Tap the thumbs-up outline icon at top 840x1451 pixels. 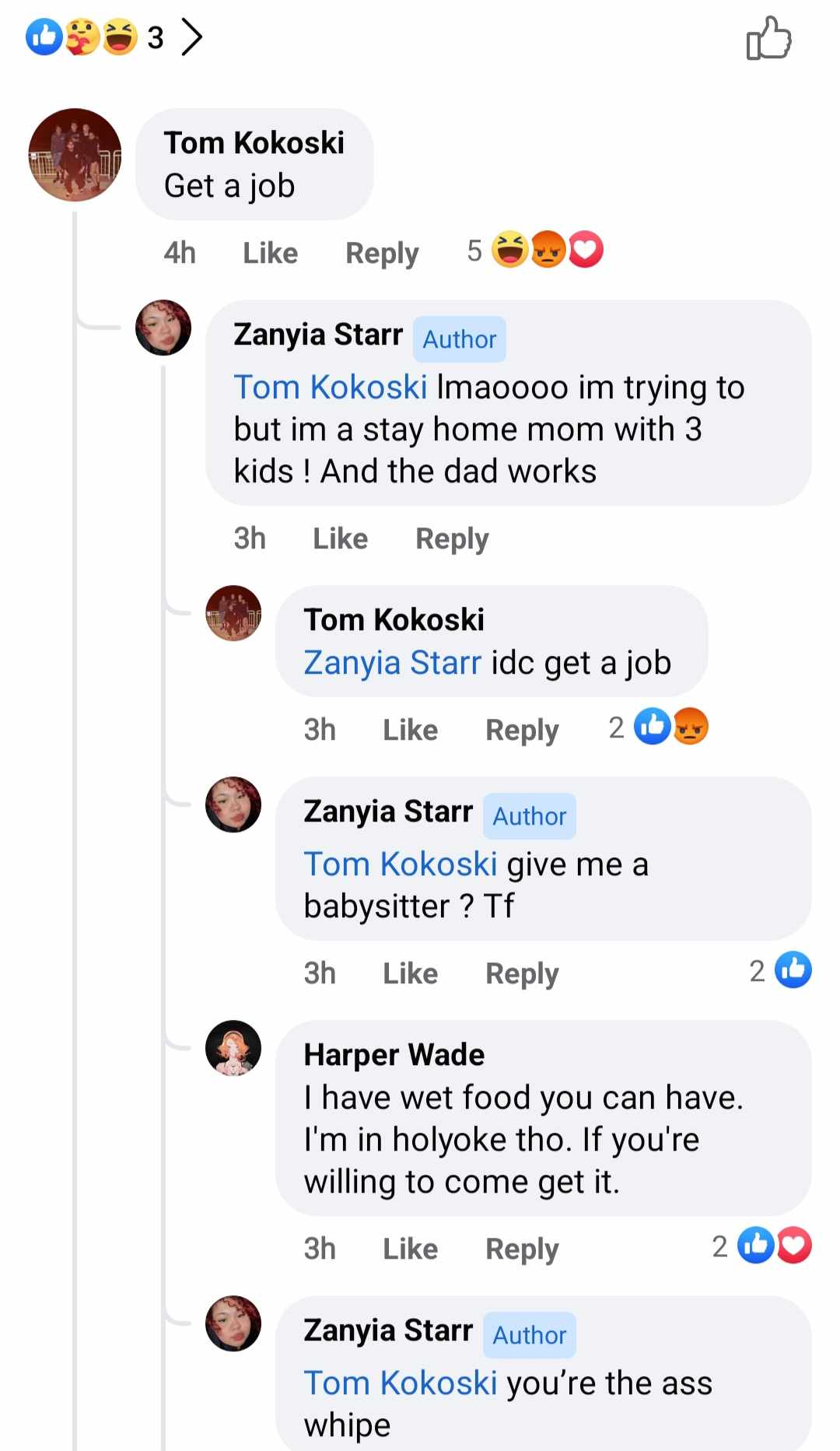[768, 39]
